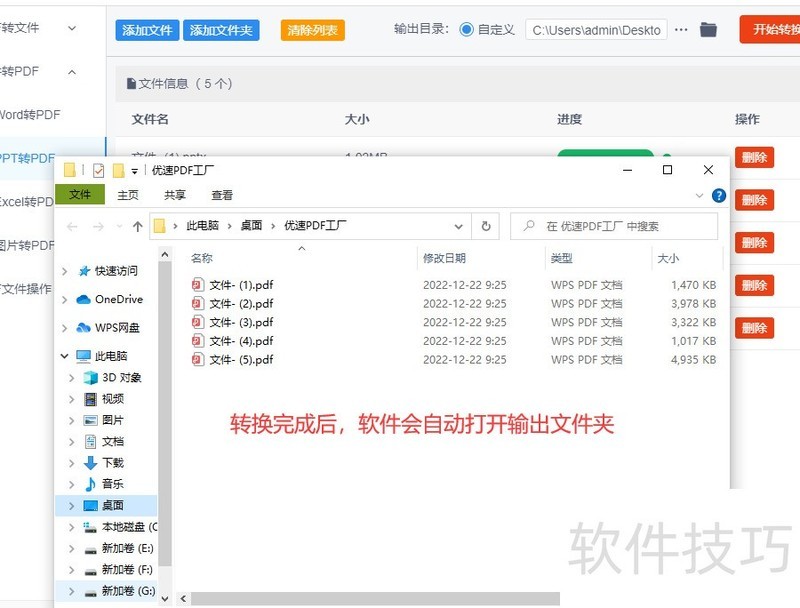Image resolution: width=800 pixels, height=608 pixels.
Task: Click the refresh button beside the address bar
Action: click(x=486, y=226)
